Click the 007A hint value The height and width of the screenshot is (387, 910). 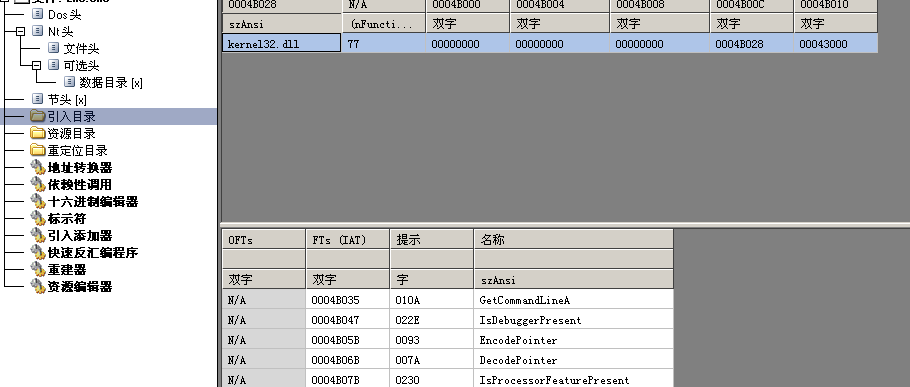coord(432,360)
